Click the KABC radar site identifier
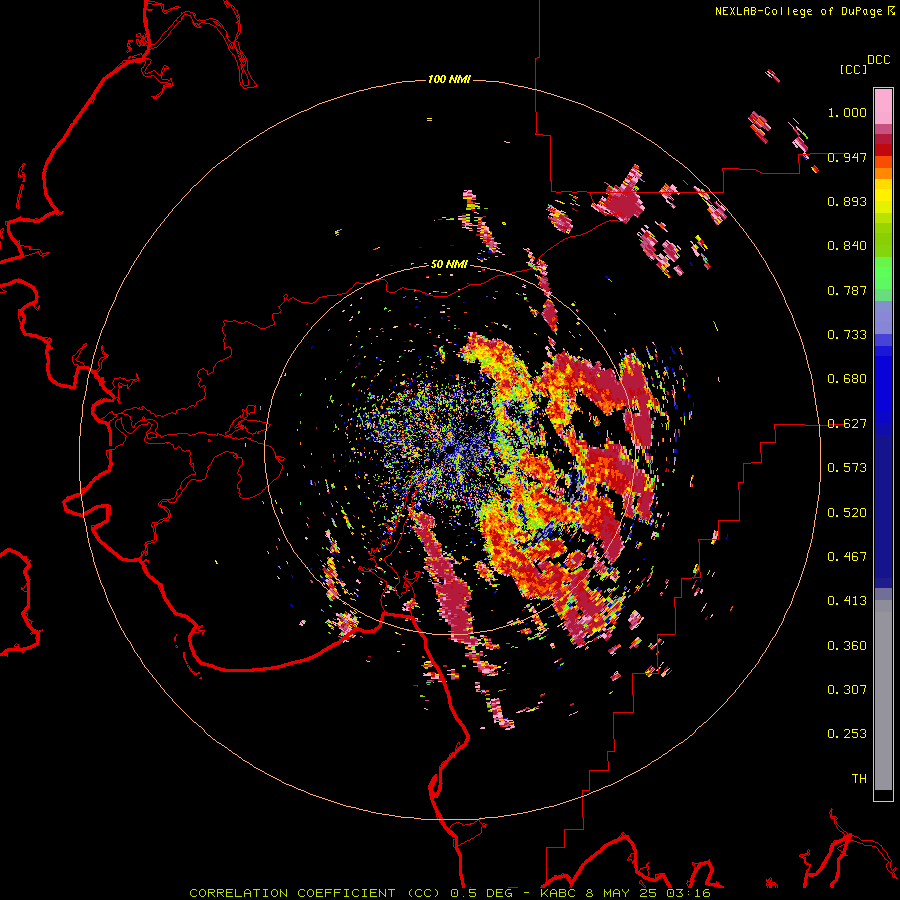 (x=558, y=893)
